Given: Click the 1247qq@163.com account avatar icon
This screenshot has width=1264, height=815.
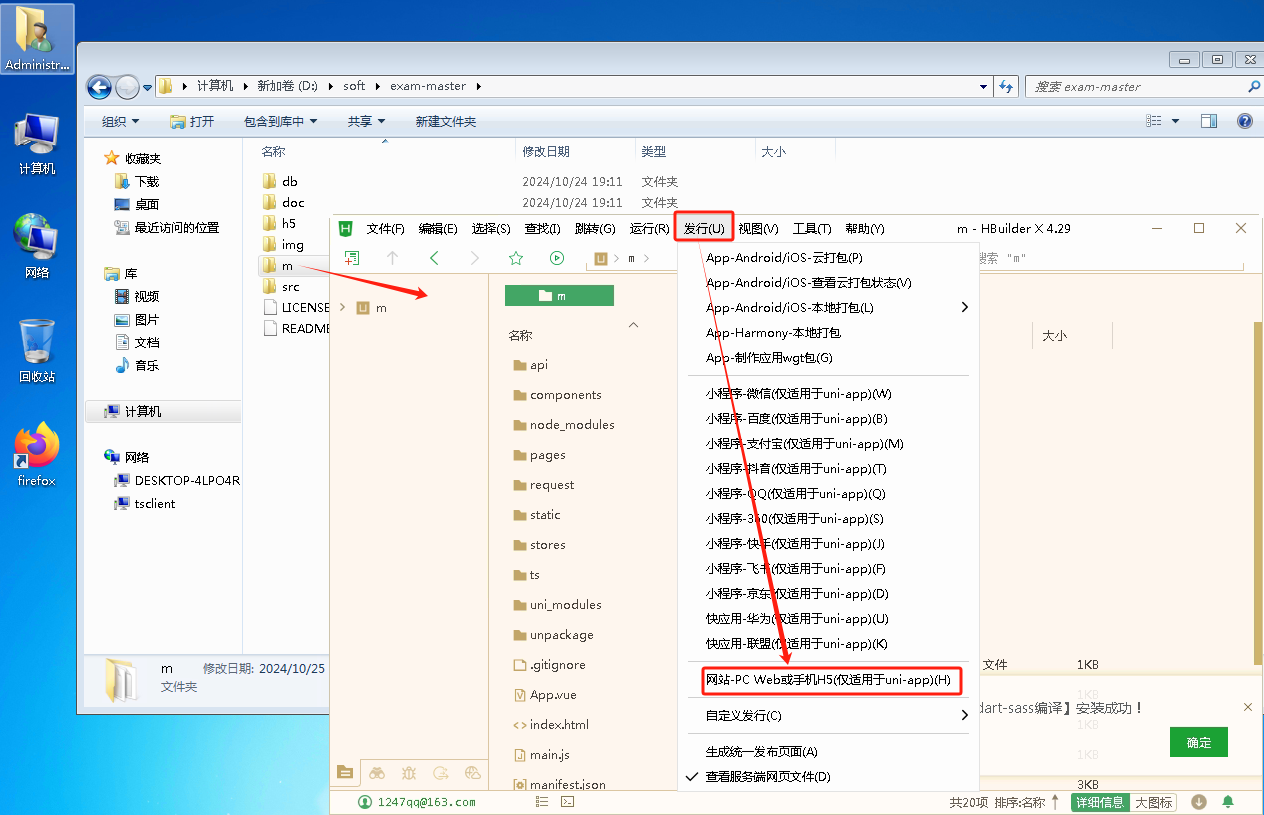Looking at the screenshot, I should 364,802.
